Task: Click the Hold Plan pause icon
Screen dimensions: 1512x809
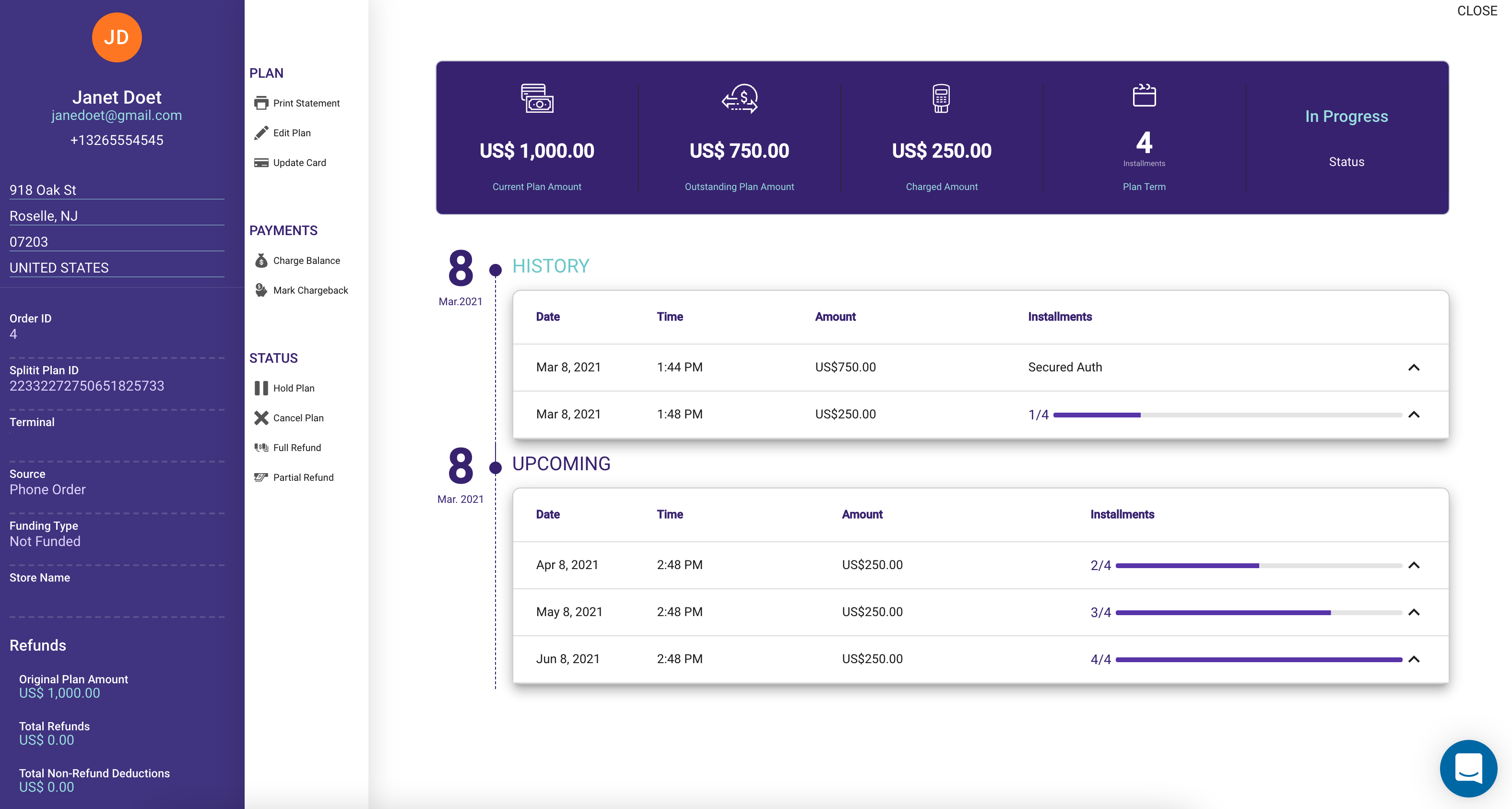Action: [x=261, y=388]
